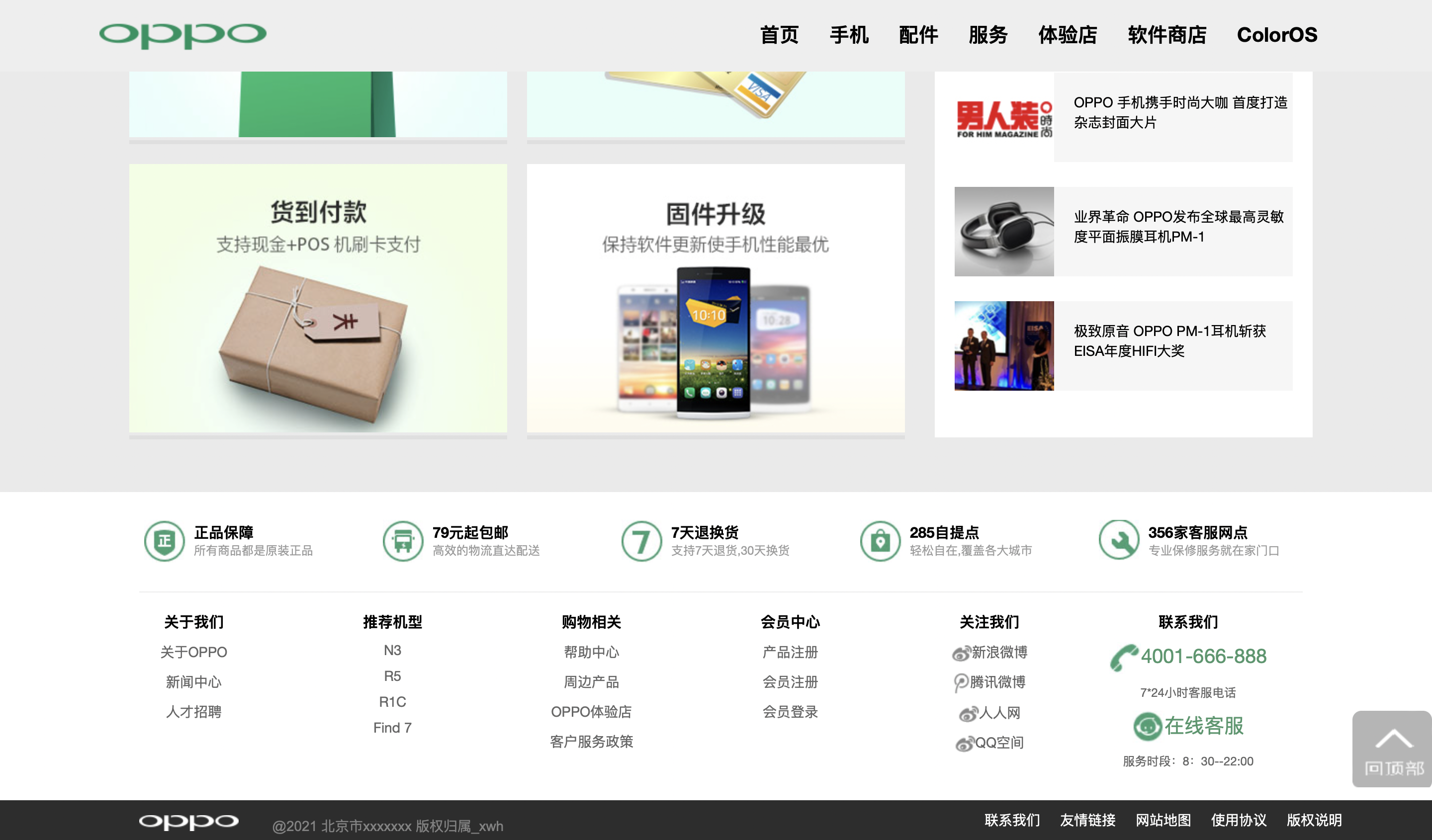Click the PM-1 headphones news thumbnail
Image resolution: width=1432 pixels, height=840 pixels.
click(1003, 231)
